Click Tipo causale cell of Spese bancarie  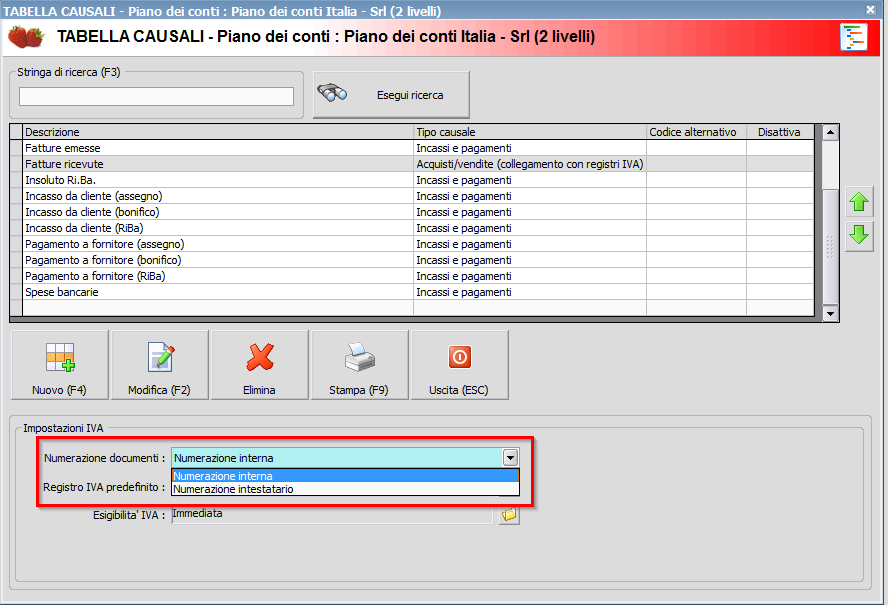530,292
